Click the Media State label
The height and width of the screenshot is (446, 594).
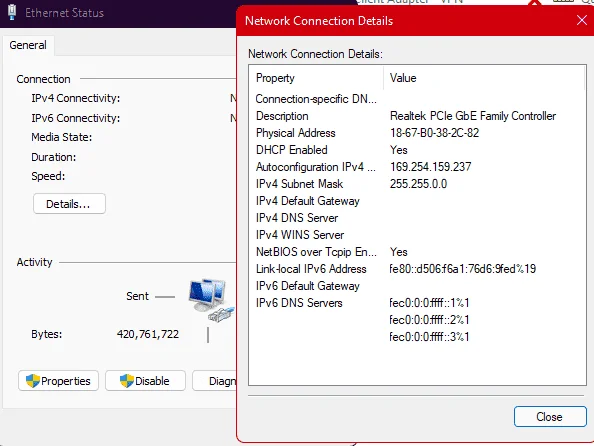pyautogui.click(x=62, y=137)
